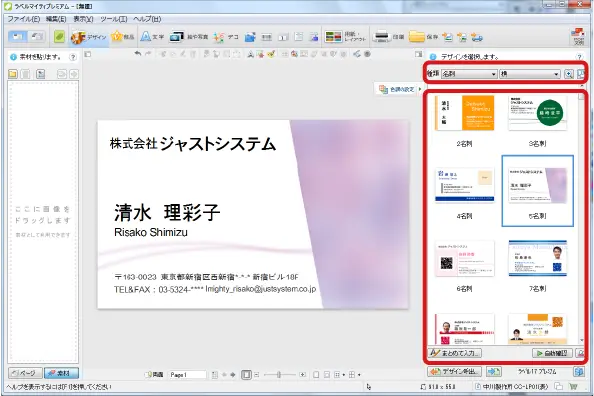594x396 pixels.
Task: Click the address line 〒163-0023 on card
Action: click(206, 277)
